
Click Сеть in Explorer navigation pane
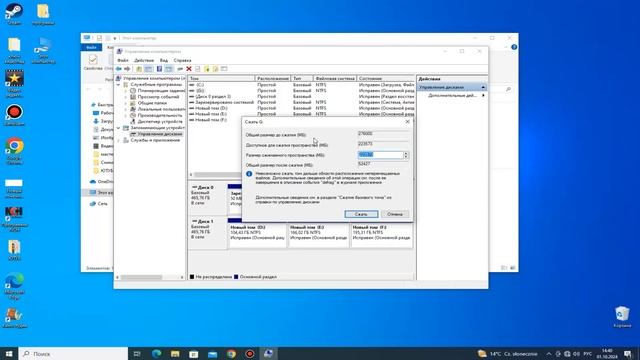(x=102, y=203)
